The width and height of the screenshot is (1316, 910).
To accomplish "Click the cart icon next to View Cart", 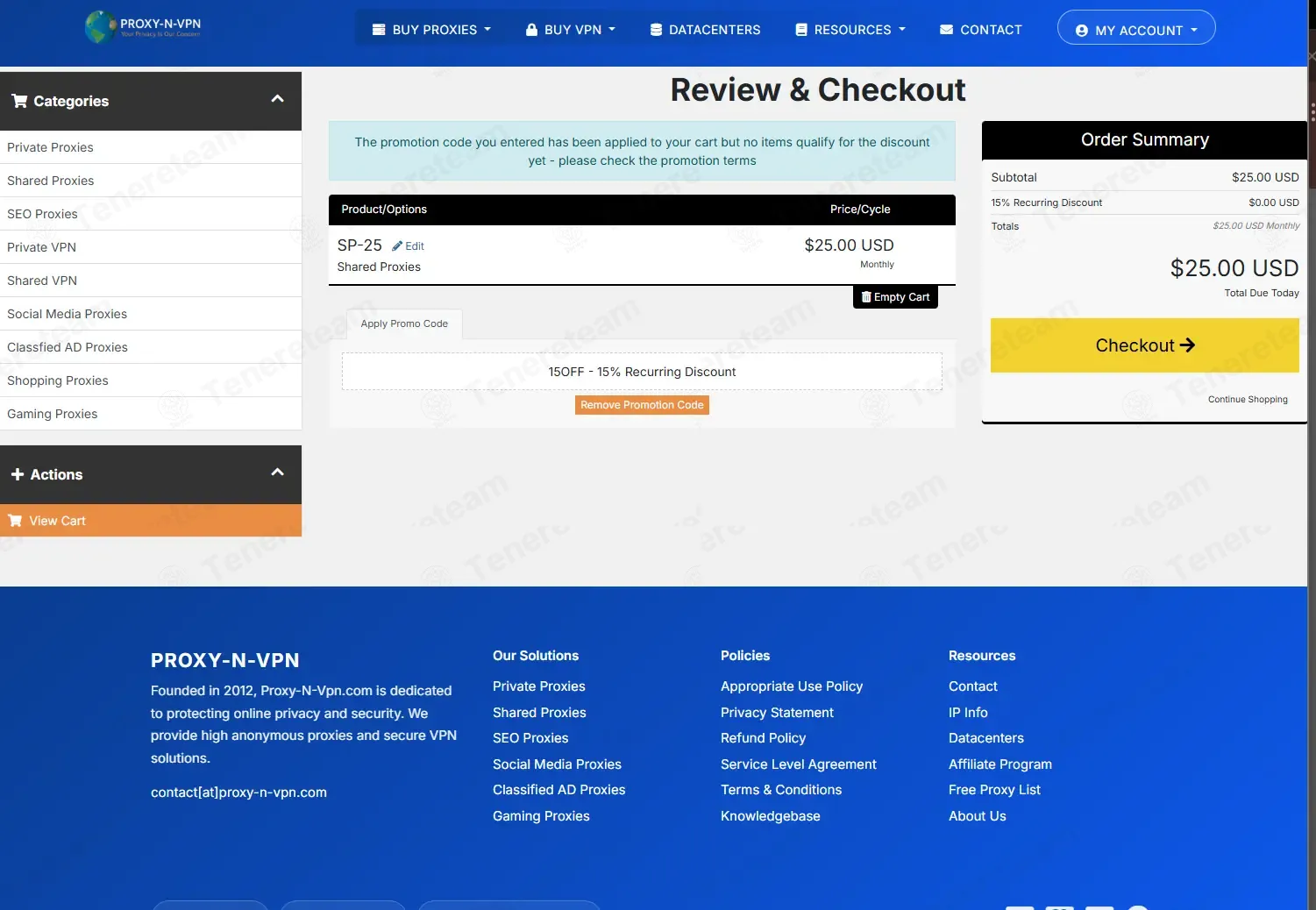I will click(x=15, y=521).
